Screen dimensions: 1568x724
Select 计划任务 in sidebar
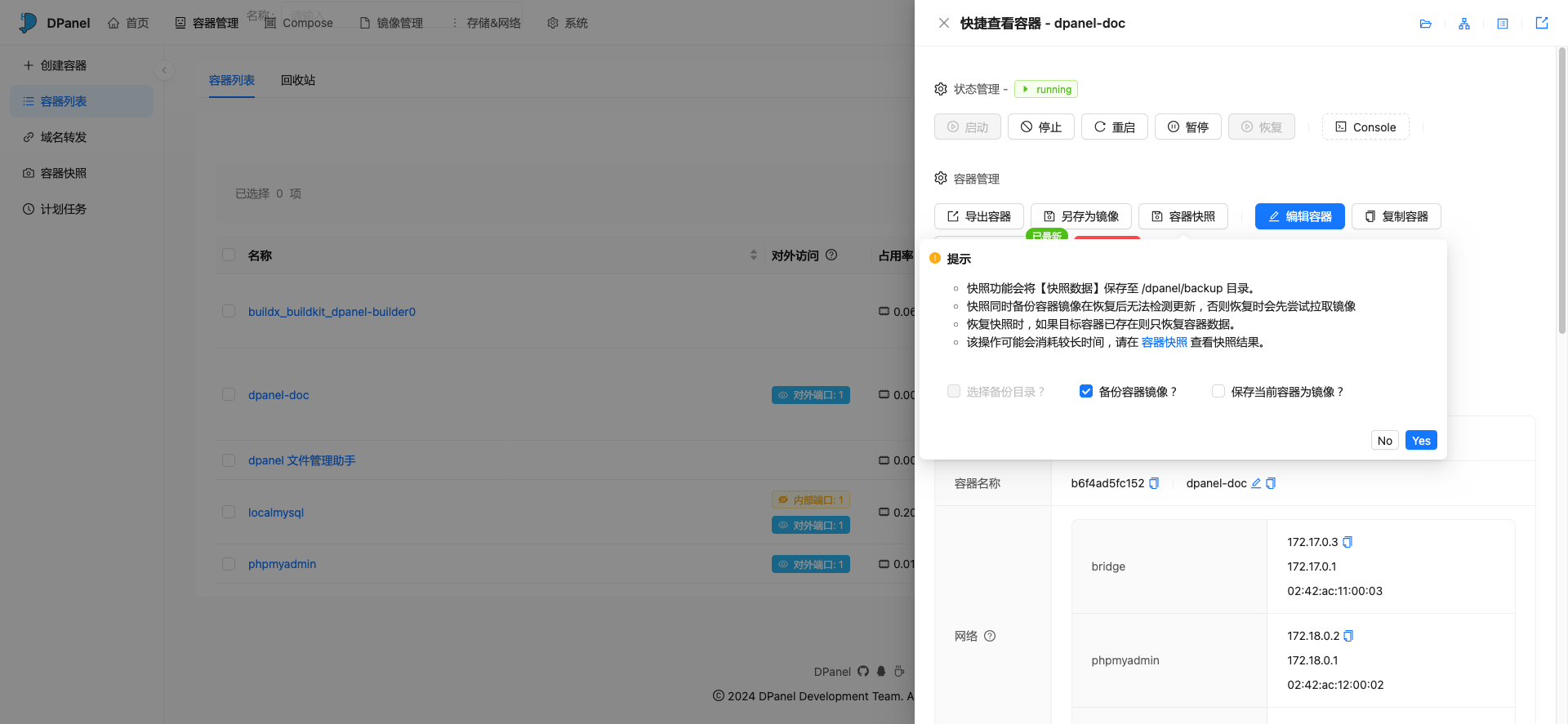click(x=82, y=209)
